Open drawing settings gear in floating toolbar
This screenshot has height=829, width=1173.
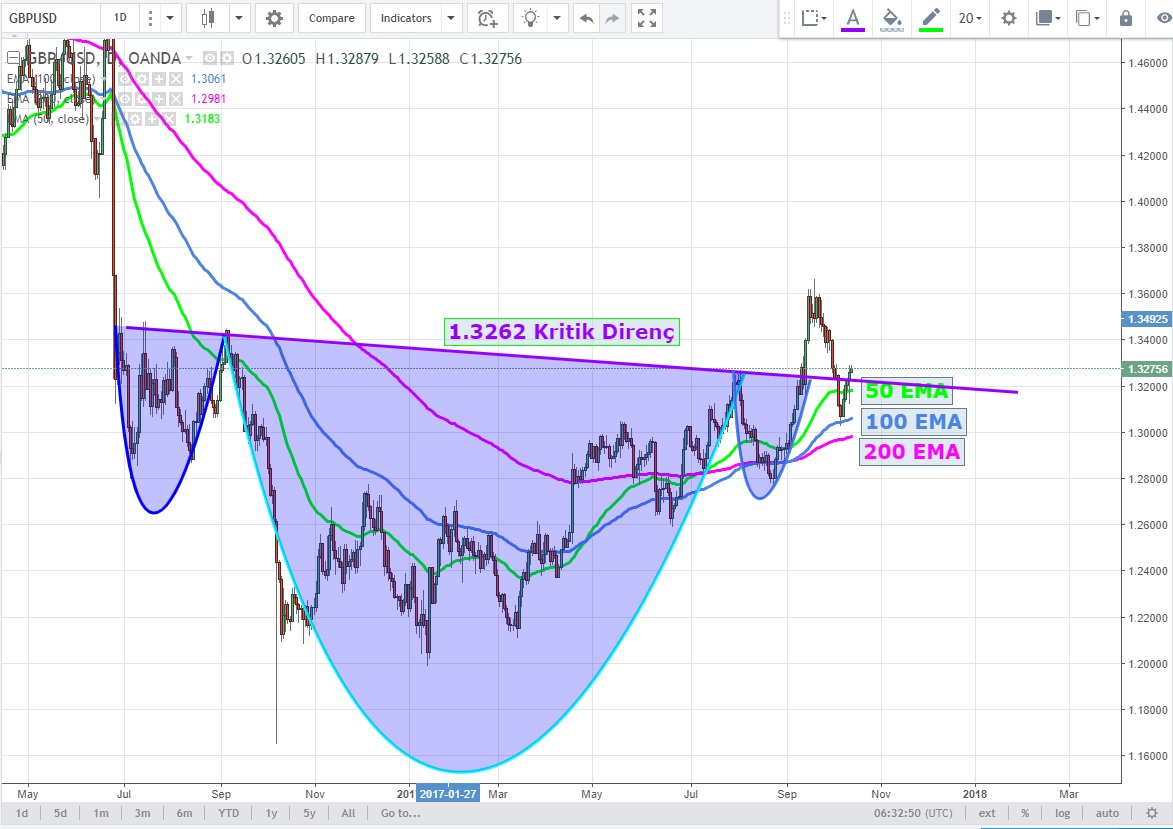(1009, 18)
